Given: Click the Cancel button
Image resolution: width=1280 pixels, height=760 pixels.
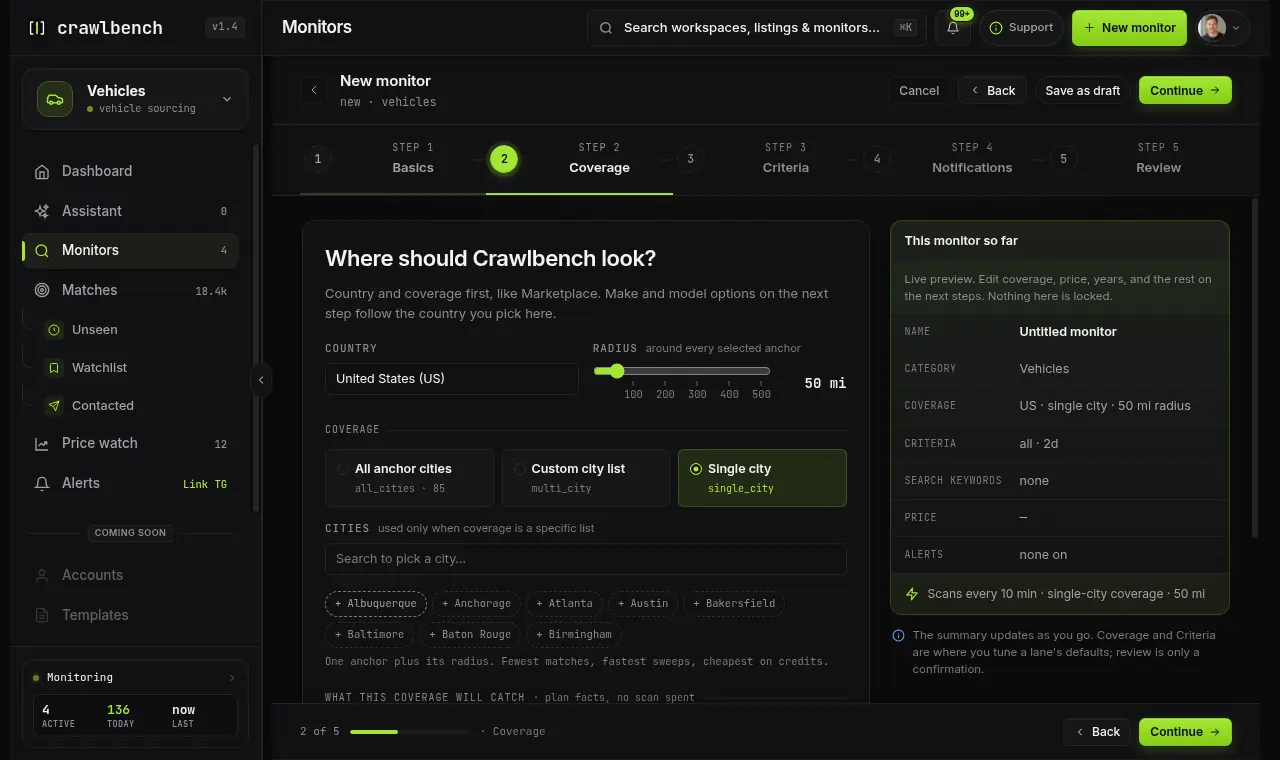Looking at the screenshot, I should tap(919, 90).
